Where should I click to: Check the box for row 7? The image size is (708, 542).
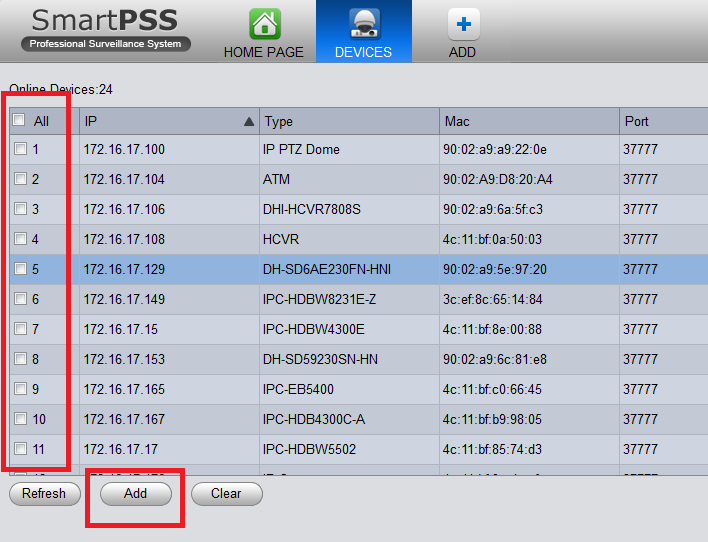[20, 328]
